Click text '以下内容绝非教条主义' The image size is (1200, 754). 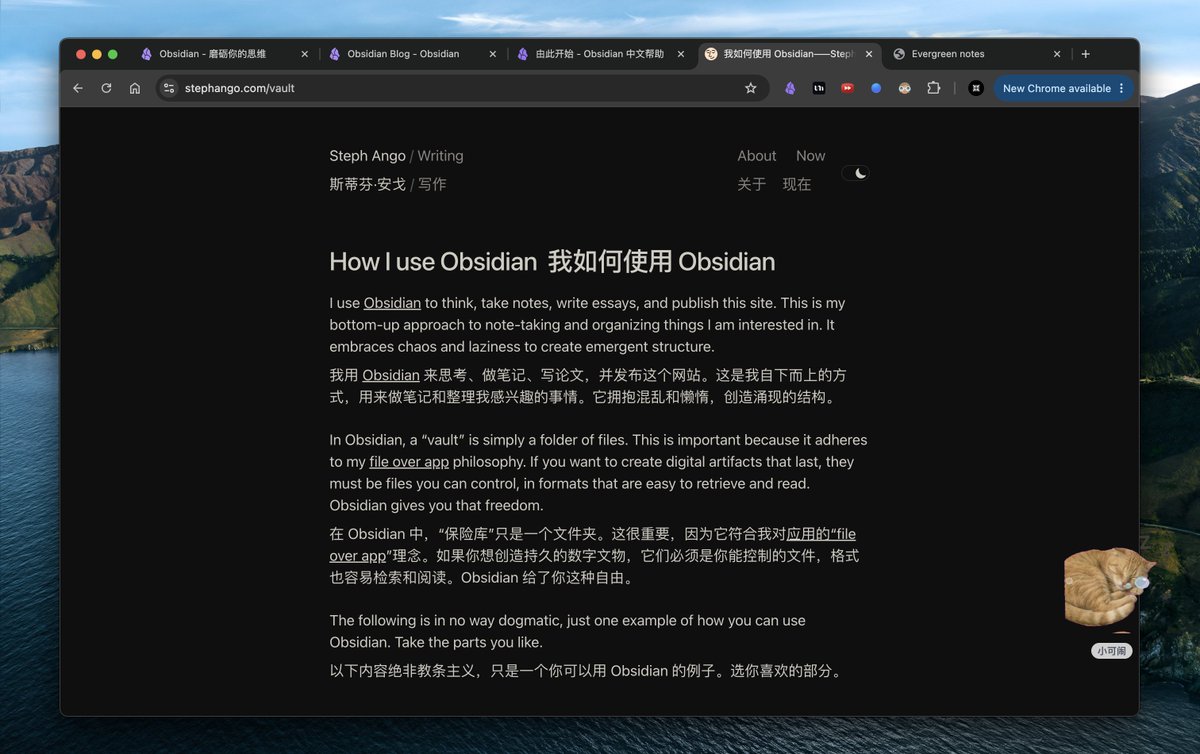(x=404, y=671)
